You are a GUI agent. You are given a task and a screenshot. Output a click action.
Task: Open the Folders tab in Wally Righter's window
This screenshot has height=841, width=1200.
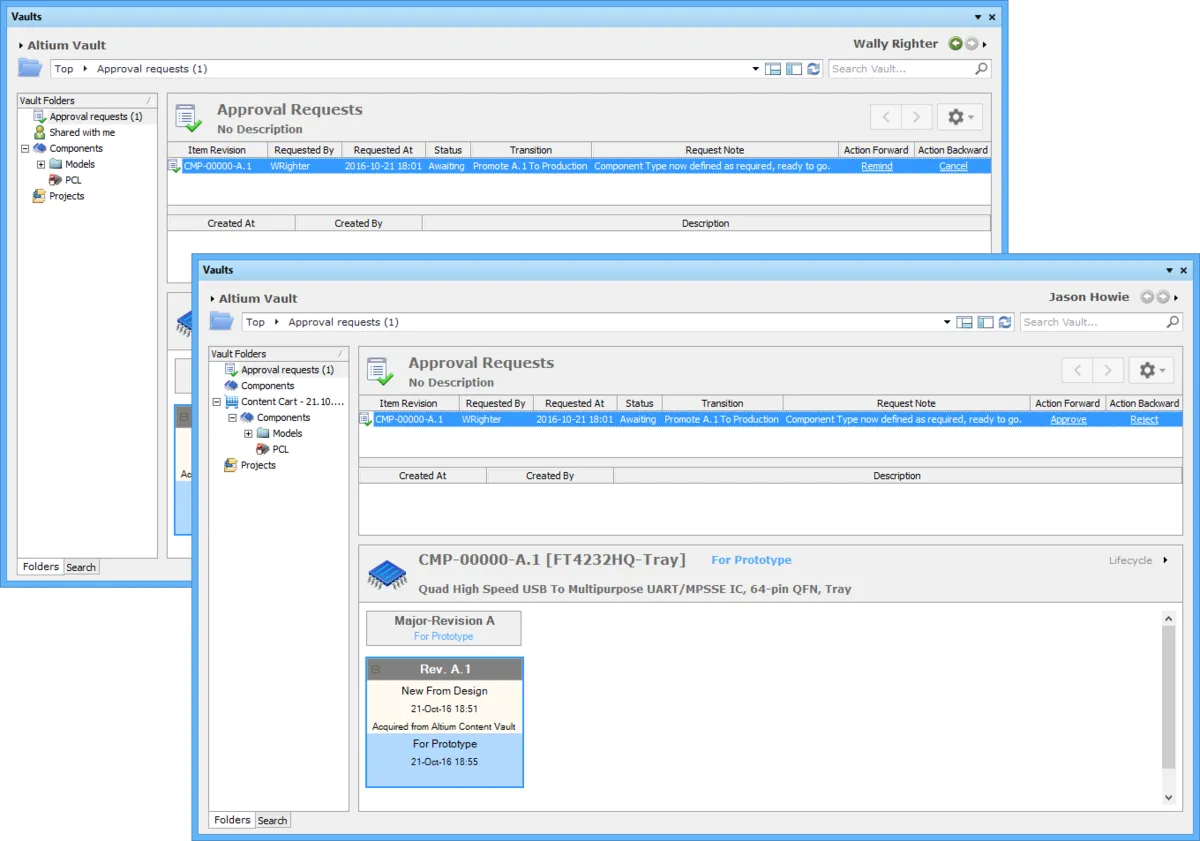(41, 567)
